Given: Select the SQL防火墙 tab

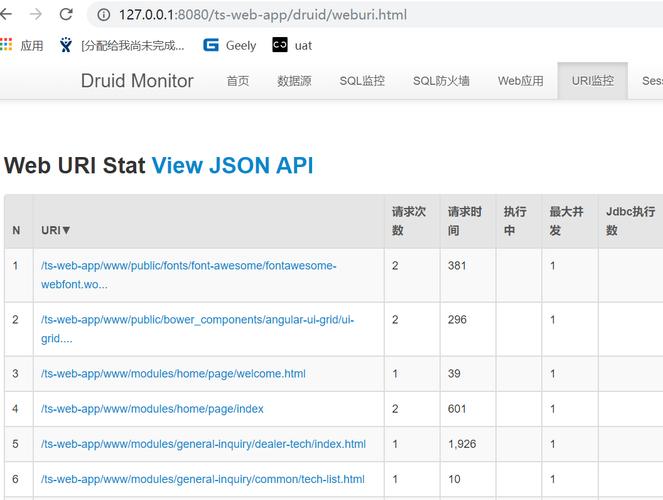Looking at the screenshot, I should [x=441, y=81].
